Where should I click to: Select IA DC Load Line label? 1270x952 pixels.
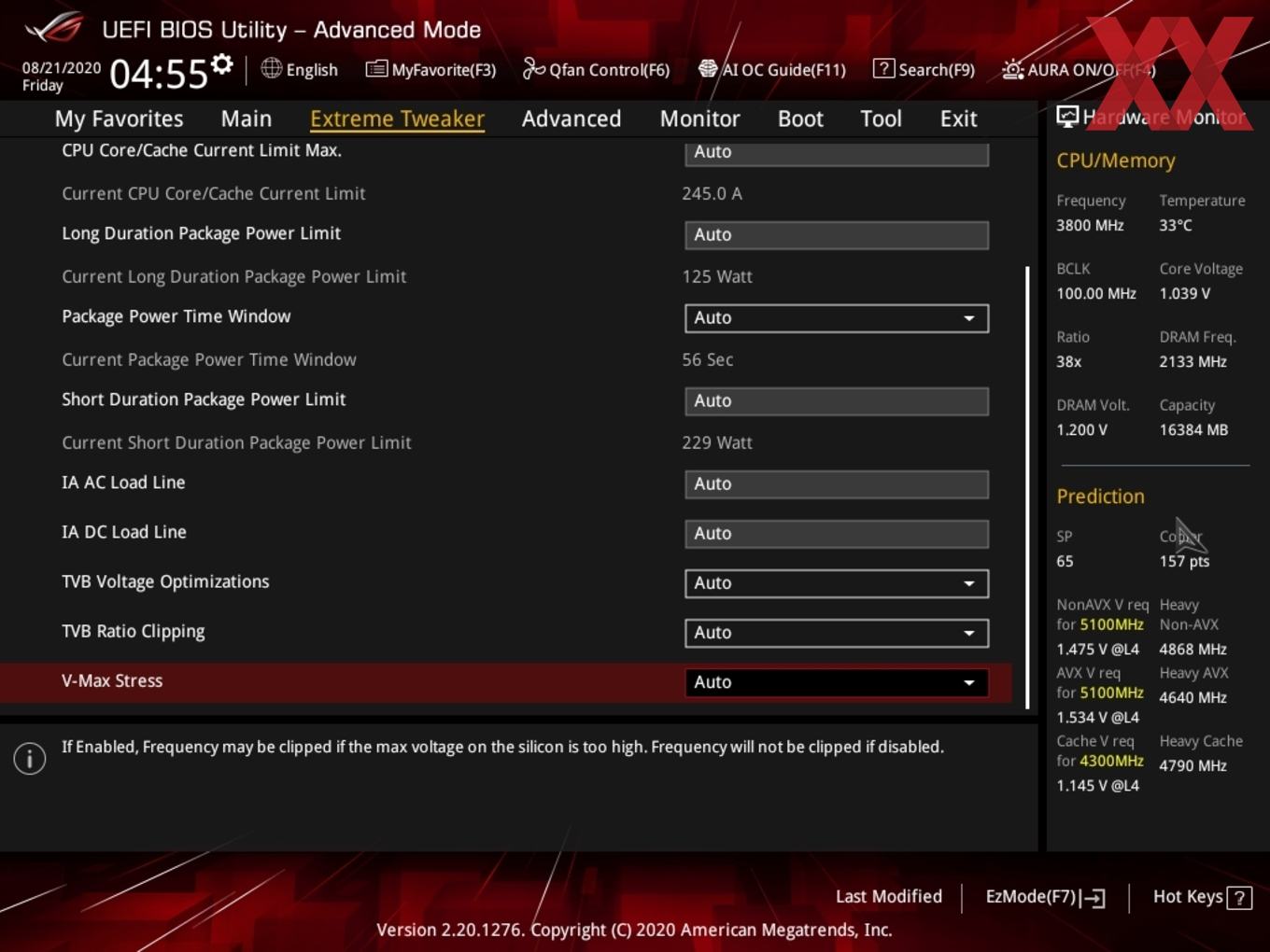124,532
